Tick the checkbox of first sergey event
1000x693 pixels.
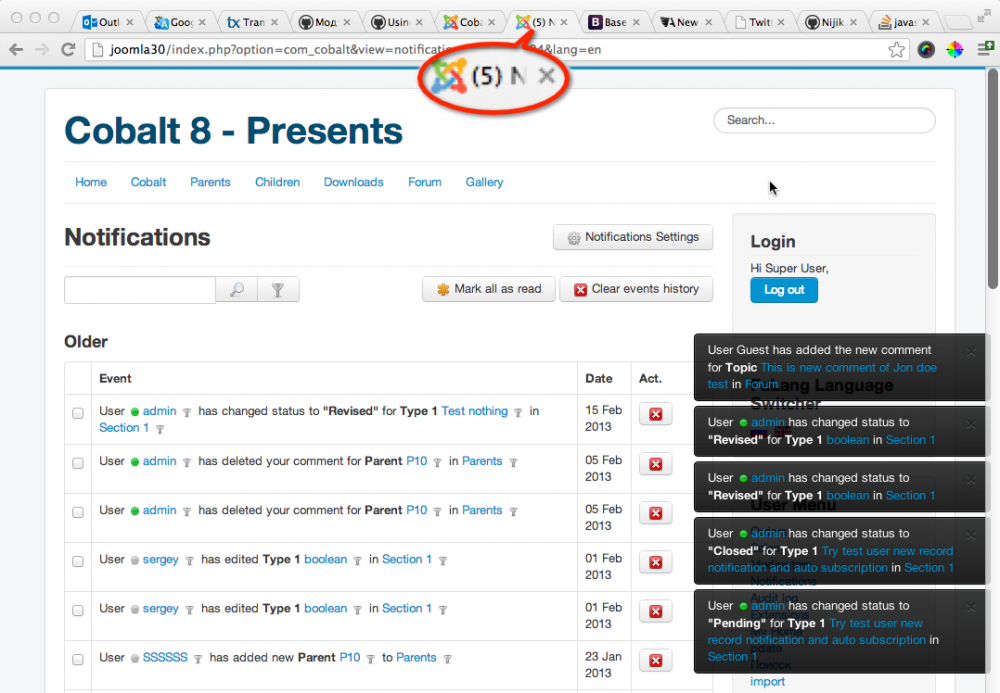click(78, 561)
